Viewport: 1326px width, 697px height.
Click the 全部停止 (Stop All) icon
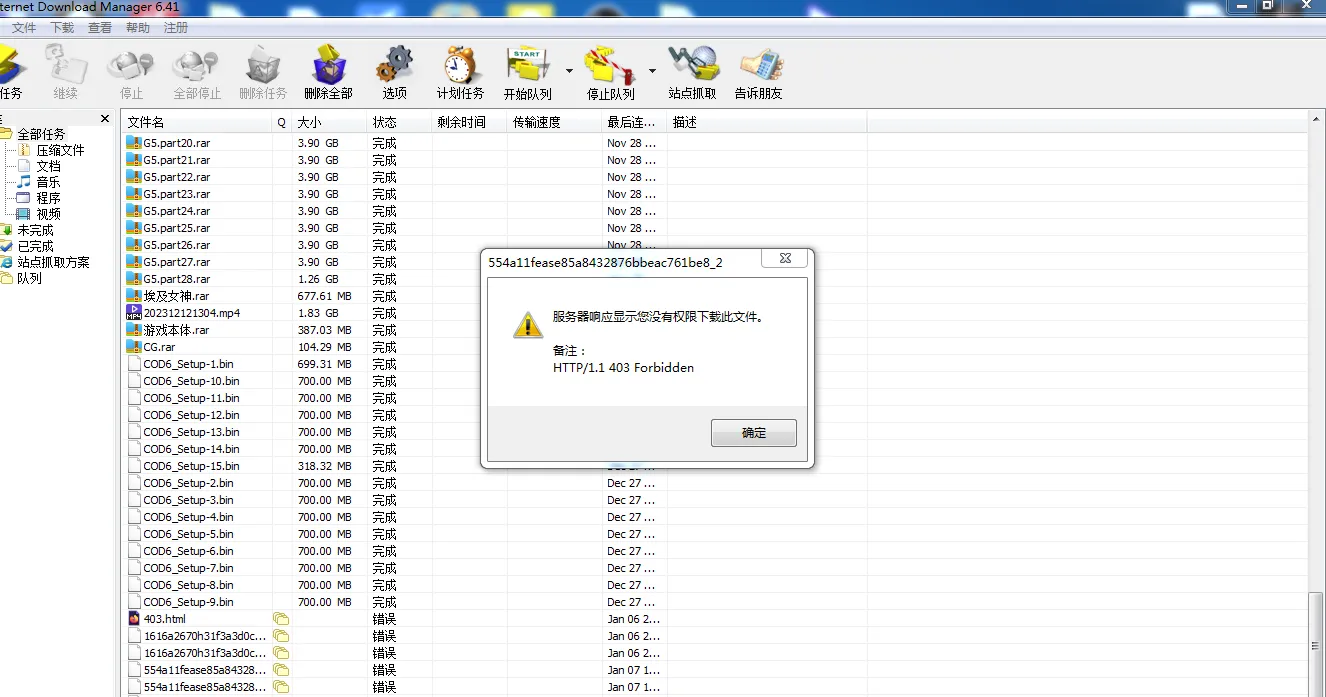pos(196,70)
